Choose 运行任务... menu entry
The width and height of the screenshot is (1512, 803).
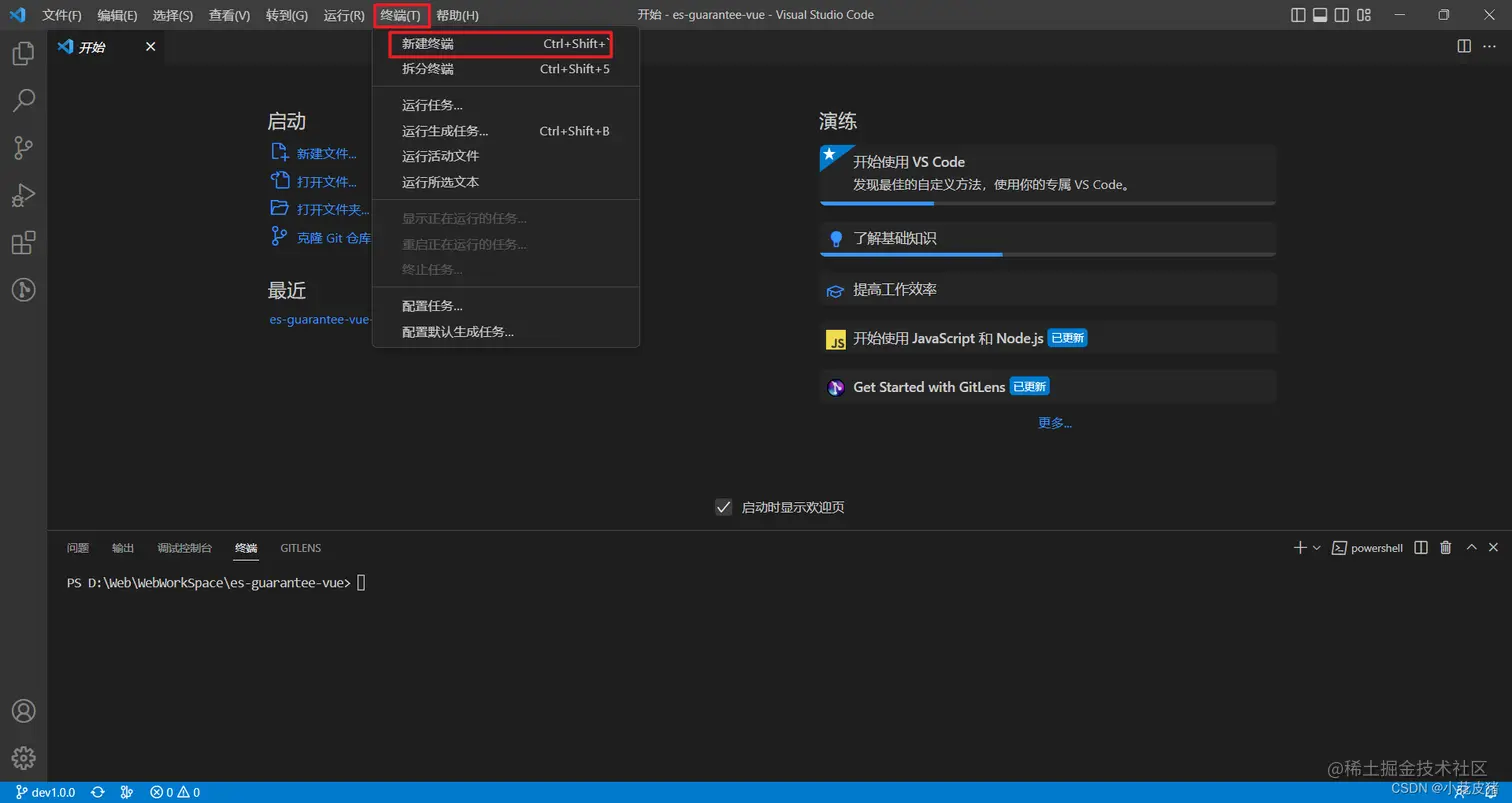pyautogui.click(x=505, y=105)
